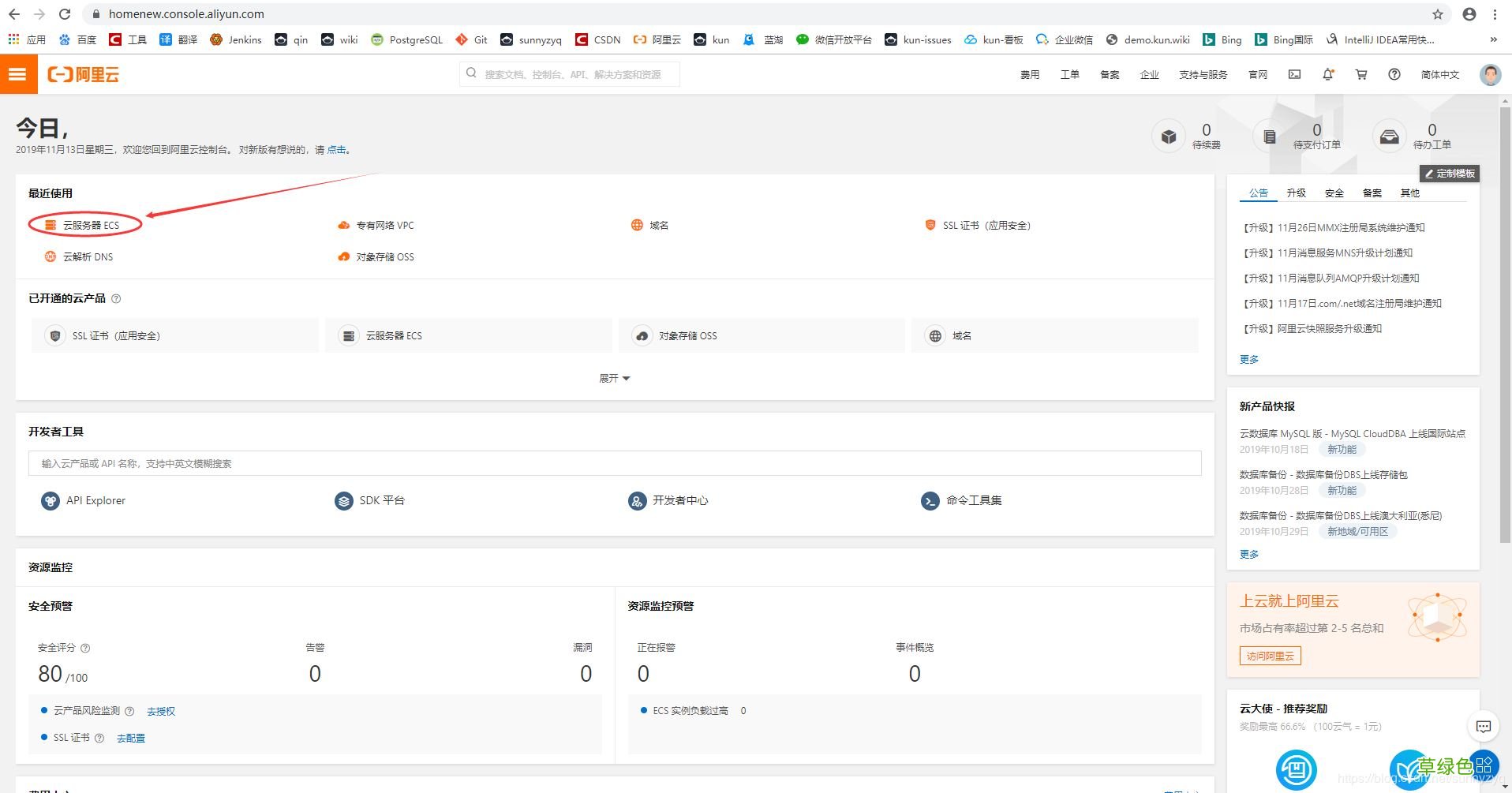Open the PostgreSQL bookmark
This screenshot has height=793, width=1512.
(x=406, y=39)
